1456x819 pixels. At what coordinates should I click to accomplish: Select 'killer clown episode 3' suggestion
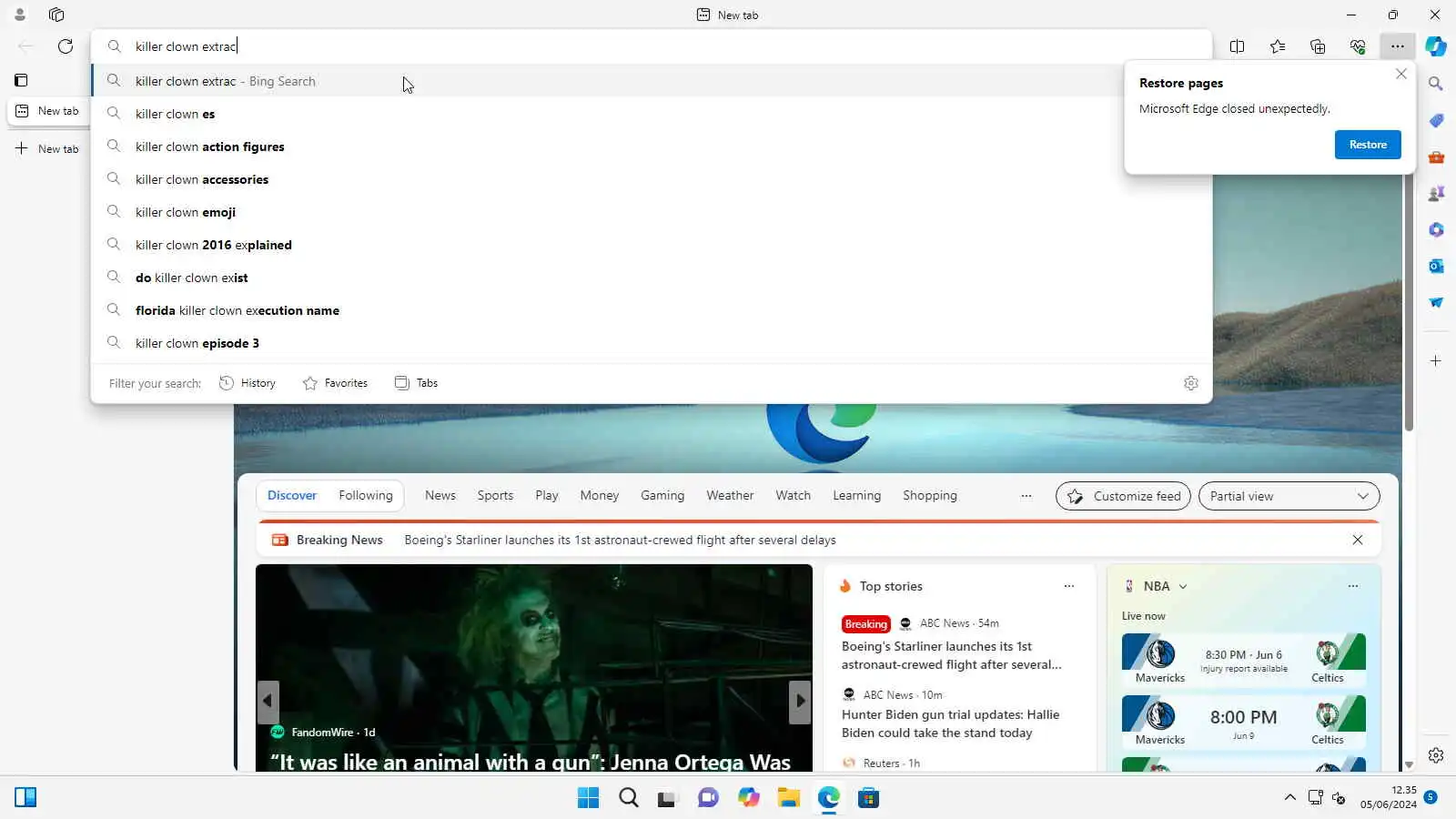pyautogui.click(x=652, y=343)
